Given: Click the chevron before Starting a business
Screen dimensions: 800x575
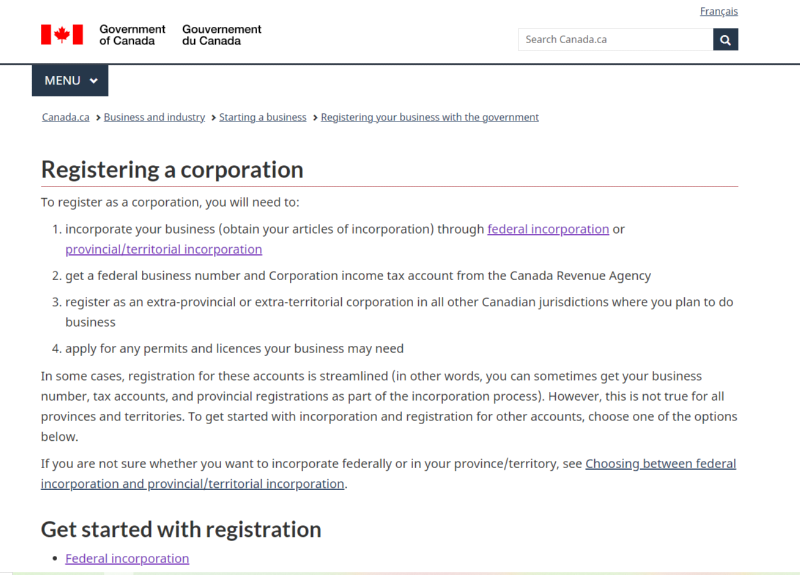Looking at the screenshot, I should [x=212, y=117].
